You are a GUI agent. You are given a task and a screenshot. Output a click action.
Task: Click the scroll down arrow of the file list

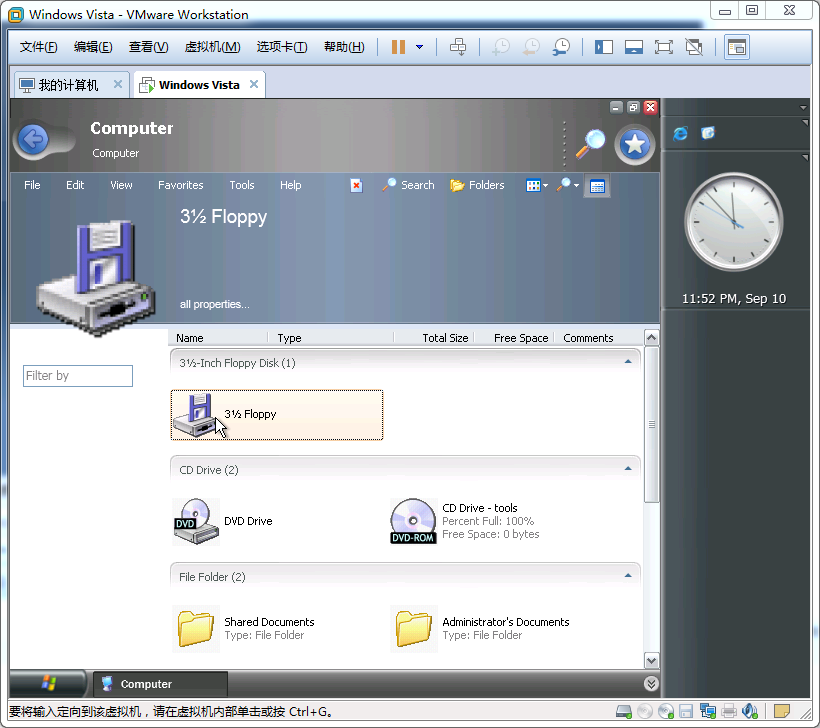tap(651, 661)
